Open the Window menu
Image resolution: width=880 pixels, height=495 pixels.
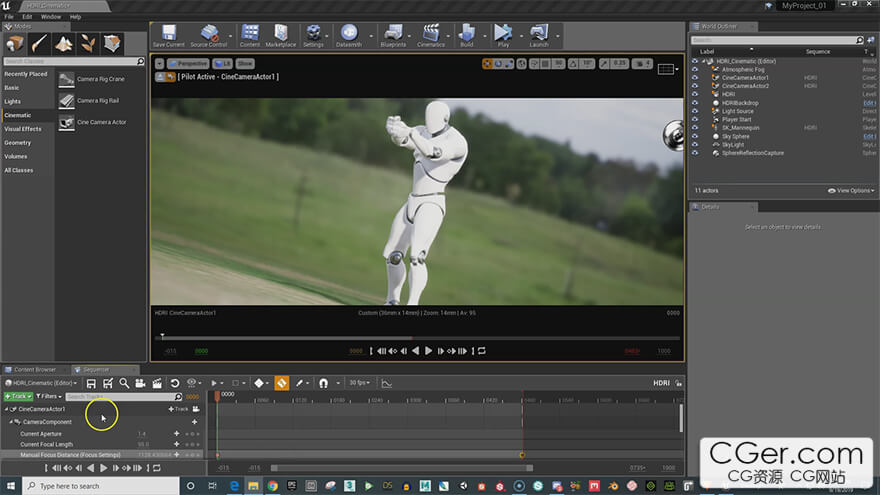pos(51,17)
